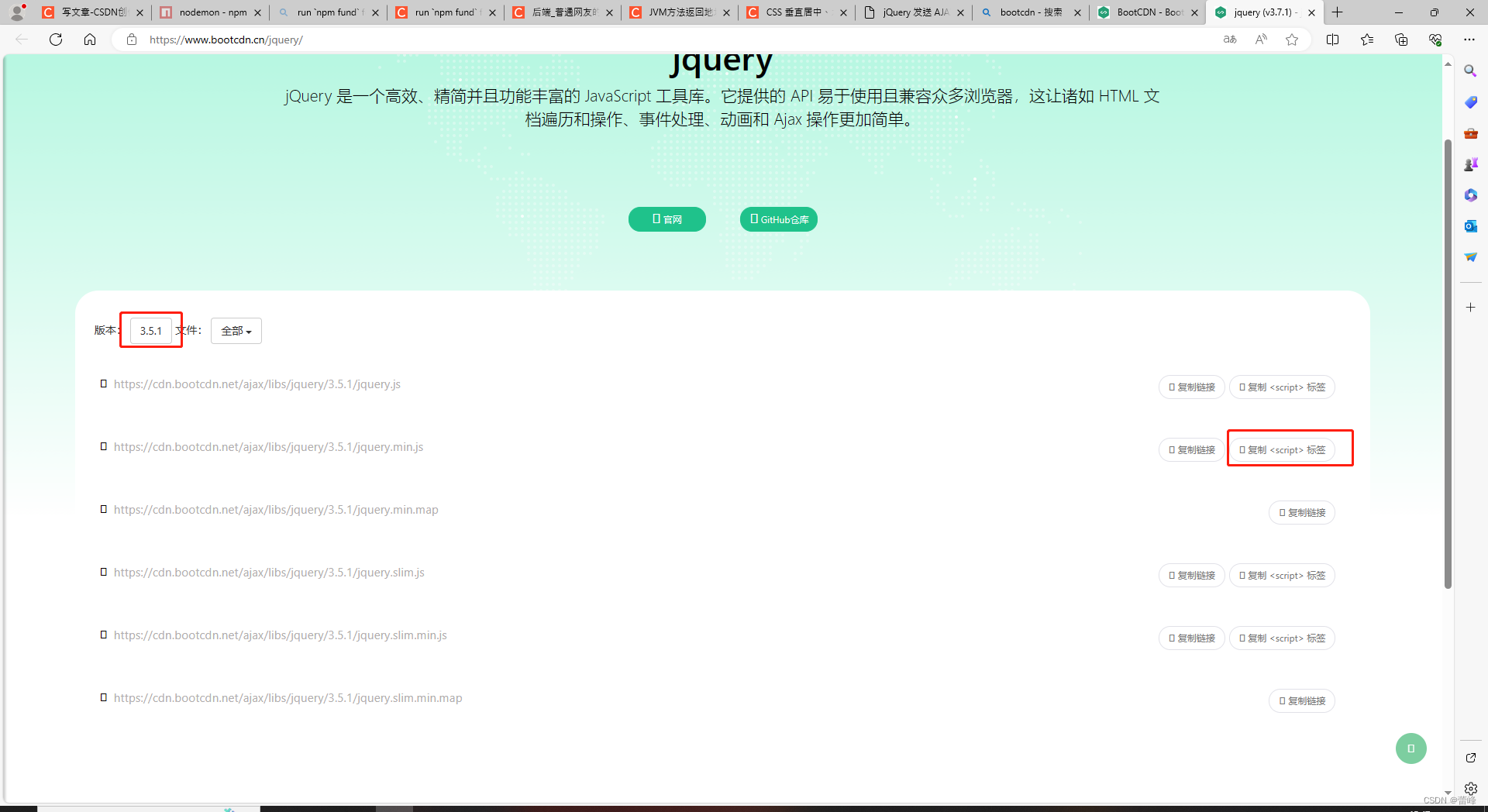Open Edge settings and more menu

pos(1469,40)
